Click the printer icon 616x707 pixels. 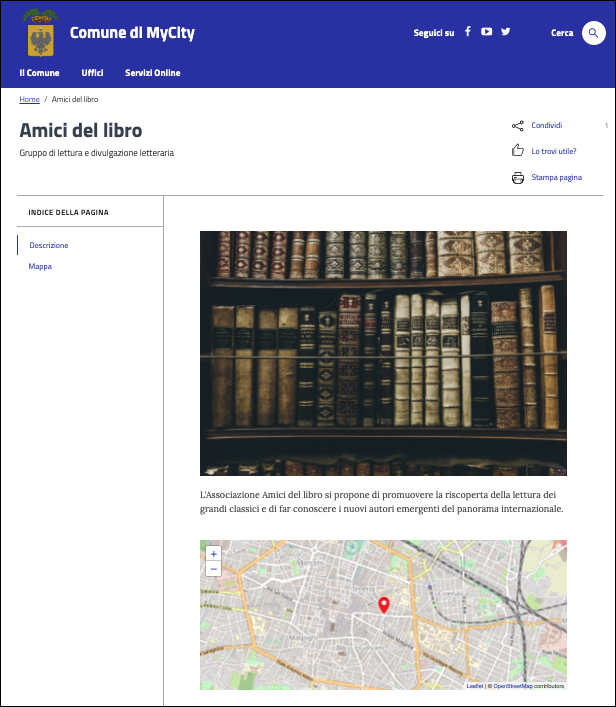(517, 178)
